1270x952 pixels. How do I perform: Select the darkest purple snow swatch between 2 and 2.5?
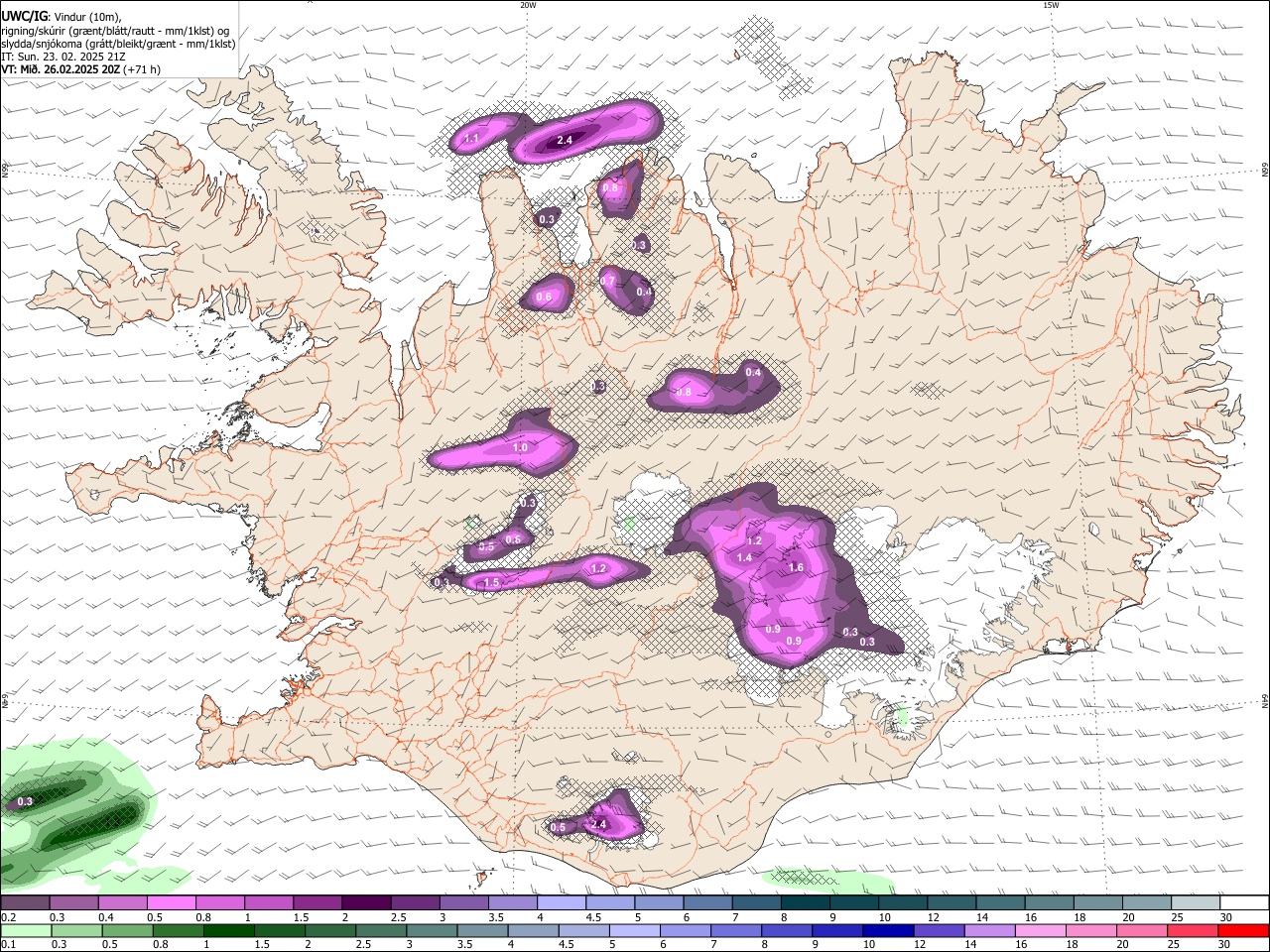click(x=365, y=903)
